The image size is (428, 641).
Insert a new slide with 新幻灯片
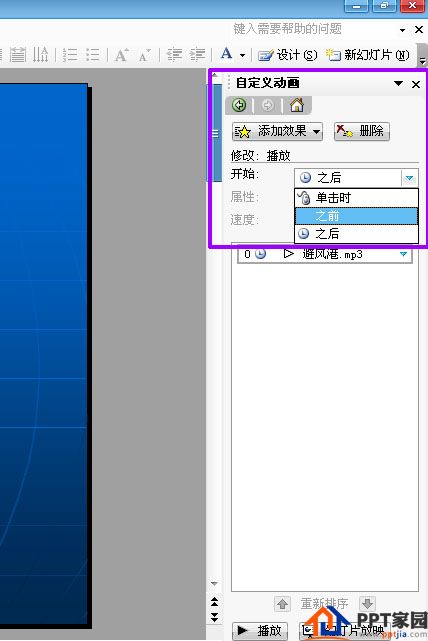point(367,55)
